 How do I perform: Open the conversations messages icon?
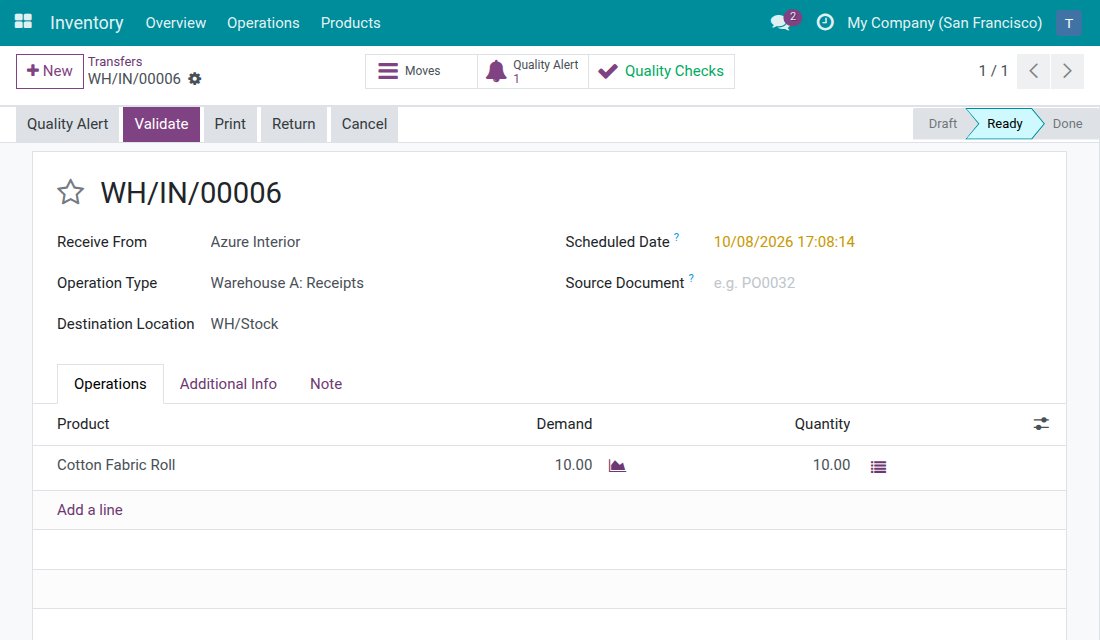(x=780, y=22)
